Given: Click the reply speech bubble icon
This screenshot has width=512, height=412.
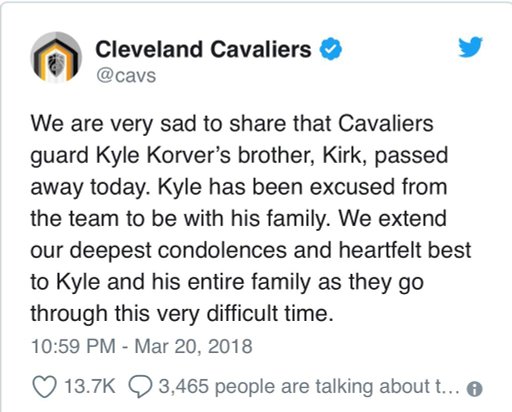Looking at the screenshot, I should pyautogui.click(x=140, y=387).
